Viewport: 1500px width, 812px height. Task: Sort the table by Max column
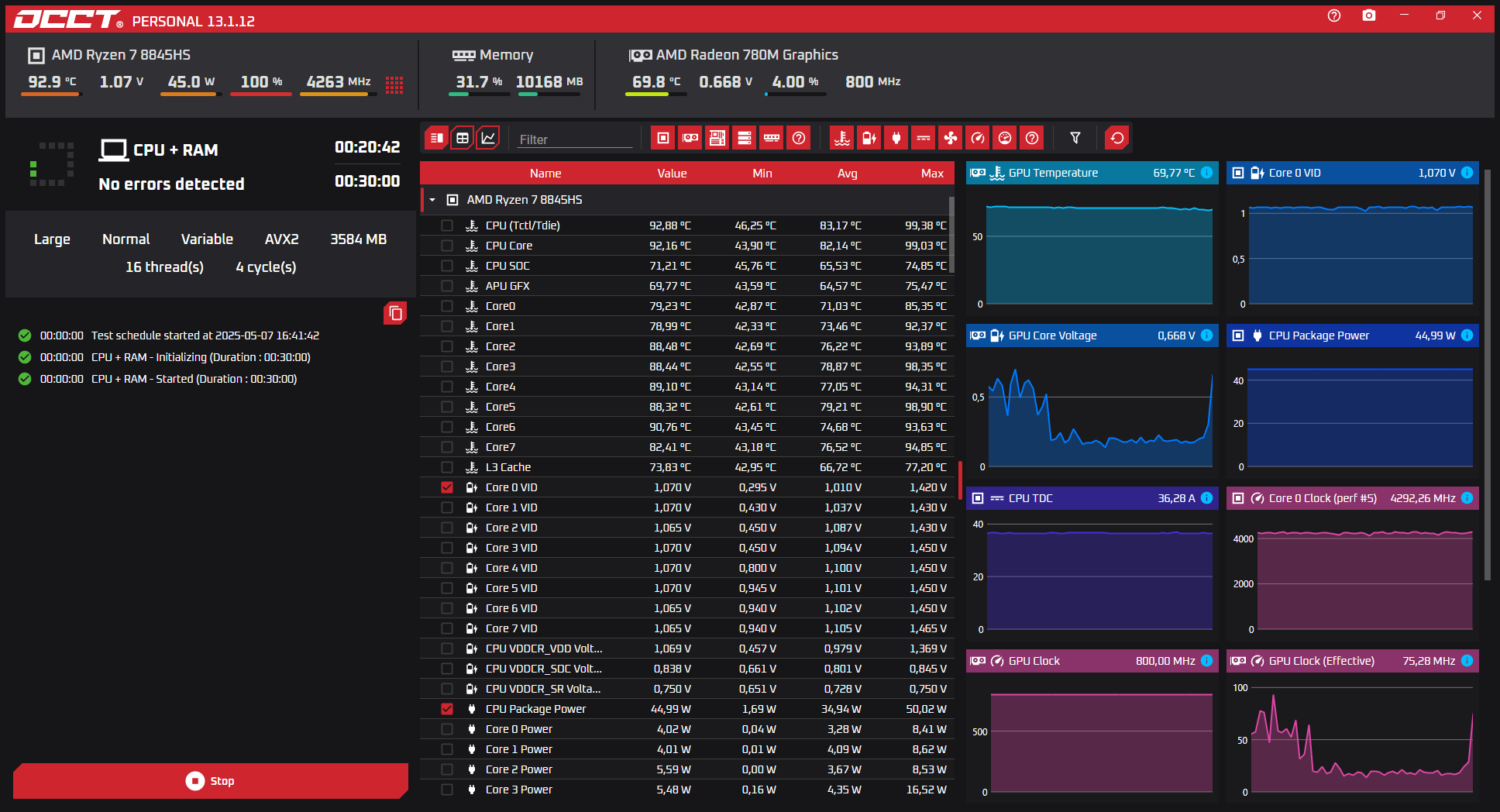pos(931,174)
